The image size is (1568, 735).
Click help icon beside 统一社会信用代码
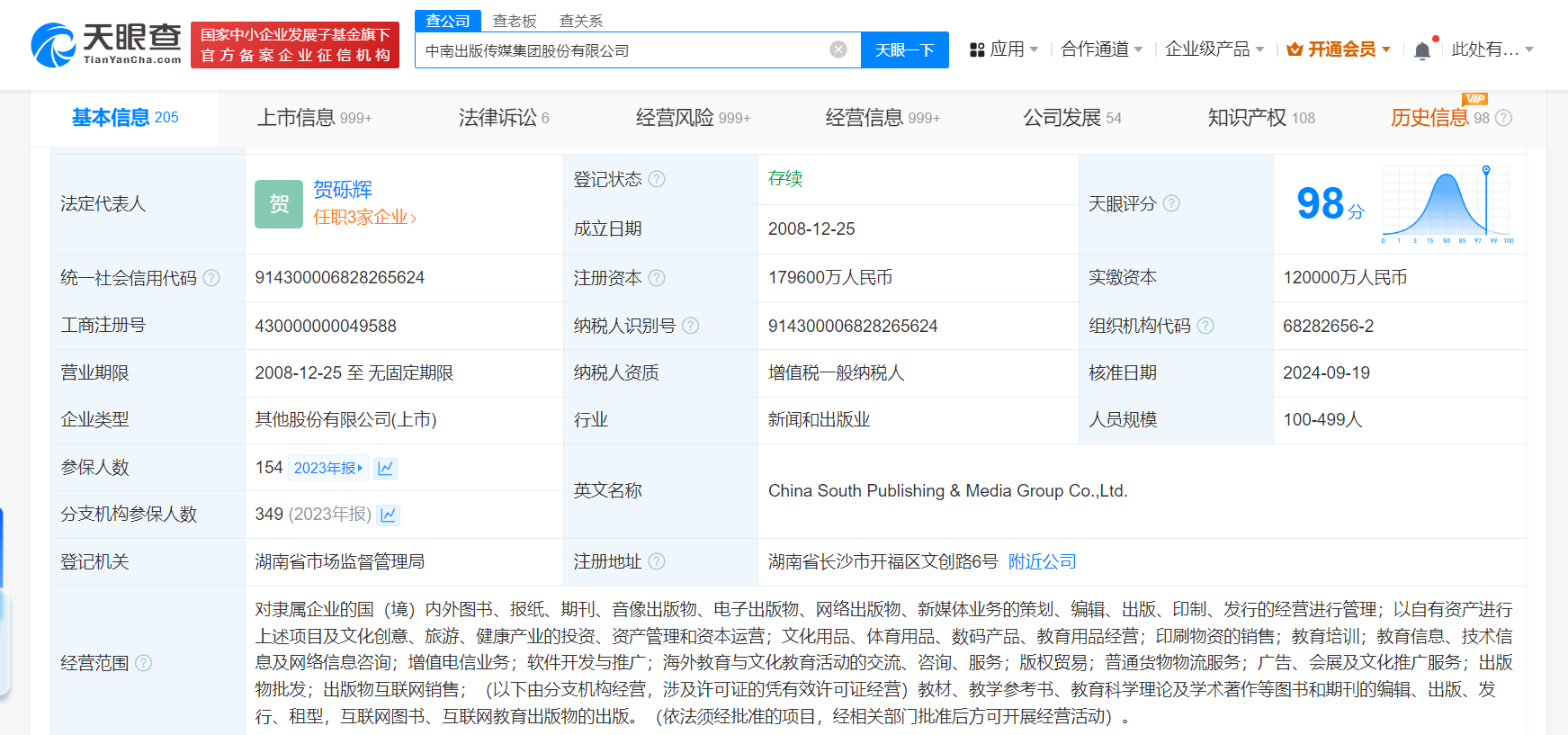(211, 278)
